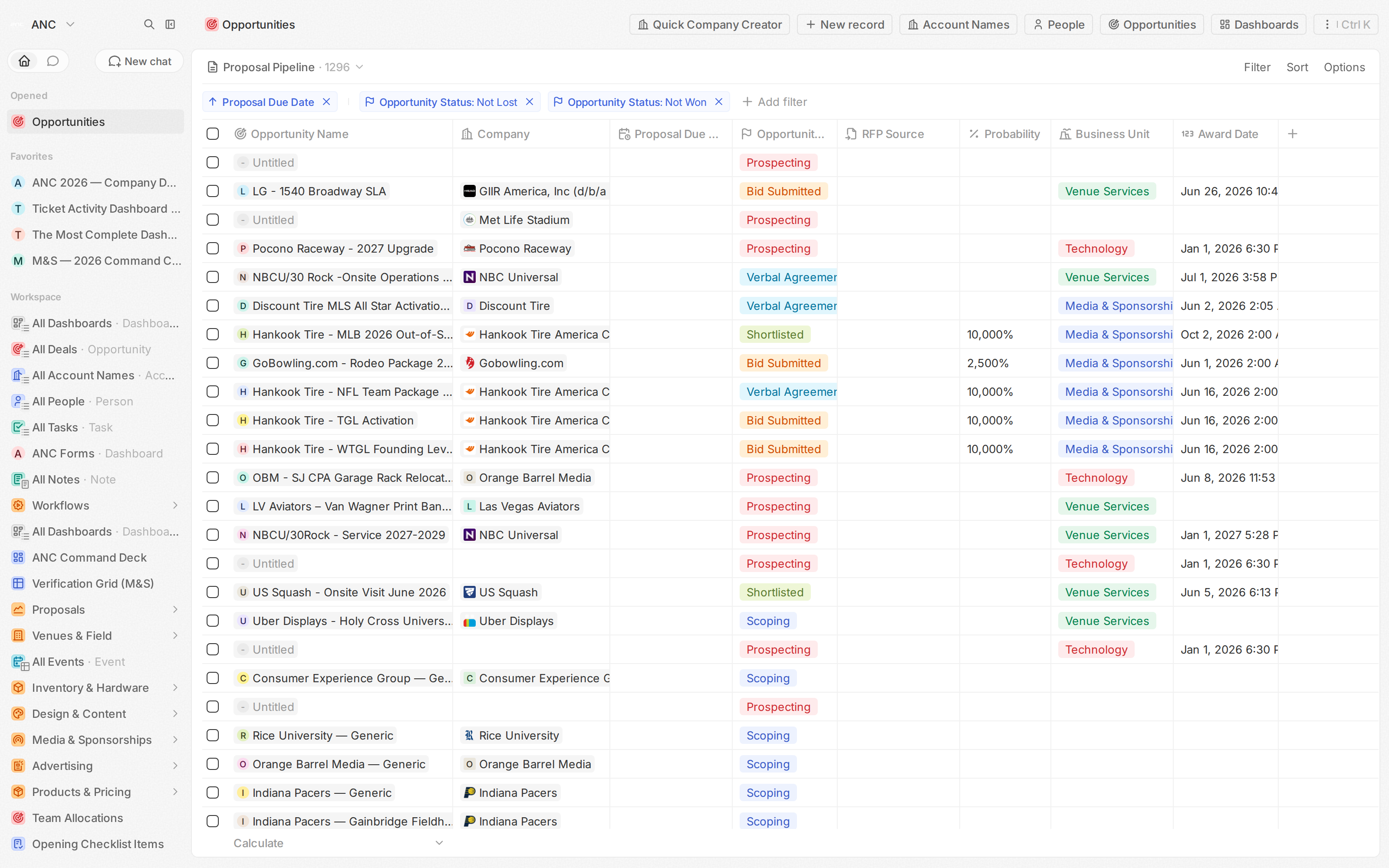Expand Media & Sponsorships section
The width and height of the screenshot is (1389, 868).
point(175,740)
